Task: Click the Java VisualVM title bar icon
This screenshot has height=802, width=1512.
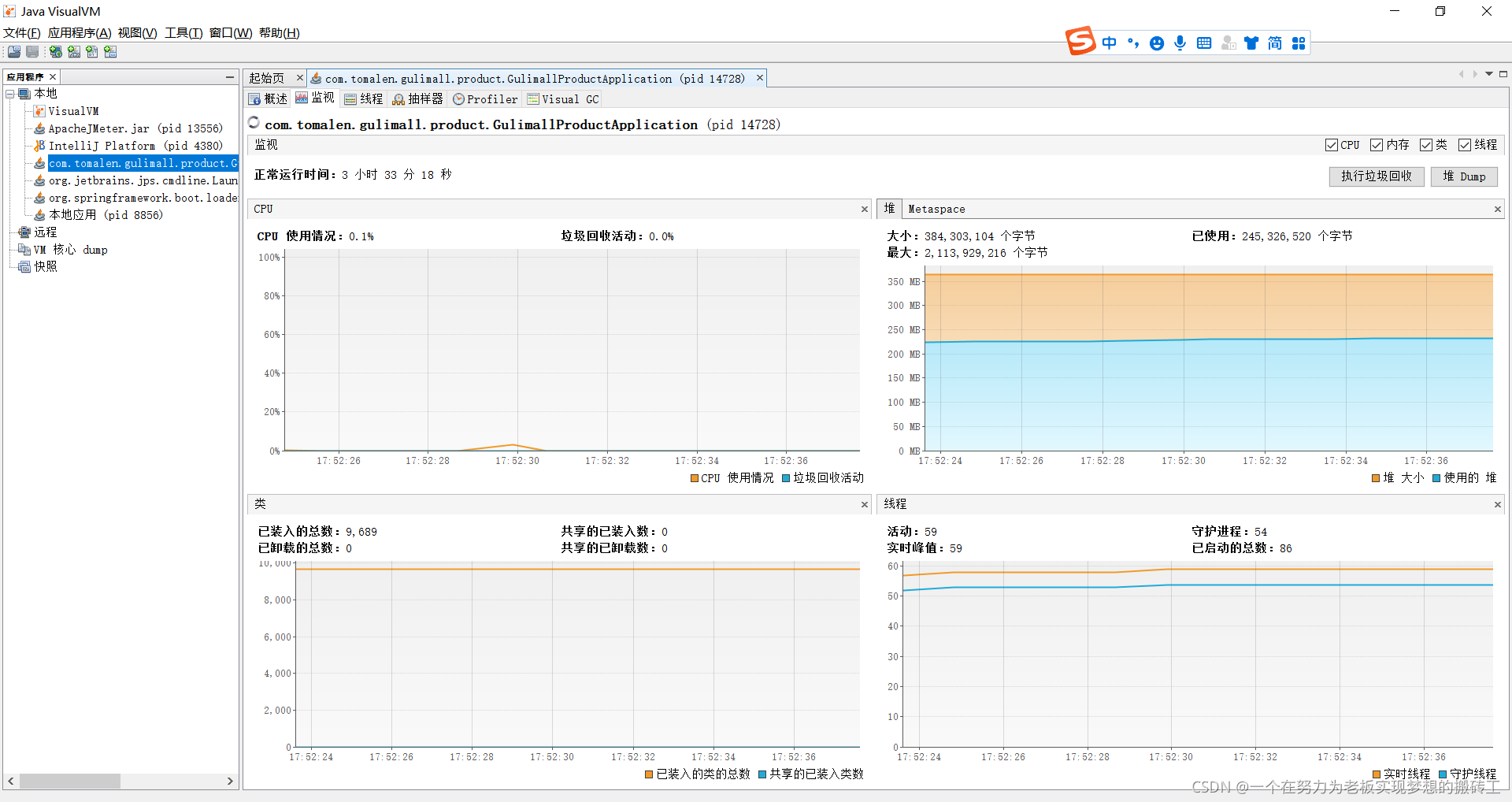Action: 10,11
